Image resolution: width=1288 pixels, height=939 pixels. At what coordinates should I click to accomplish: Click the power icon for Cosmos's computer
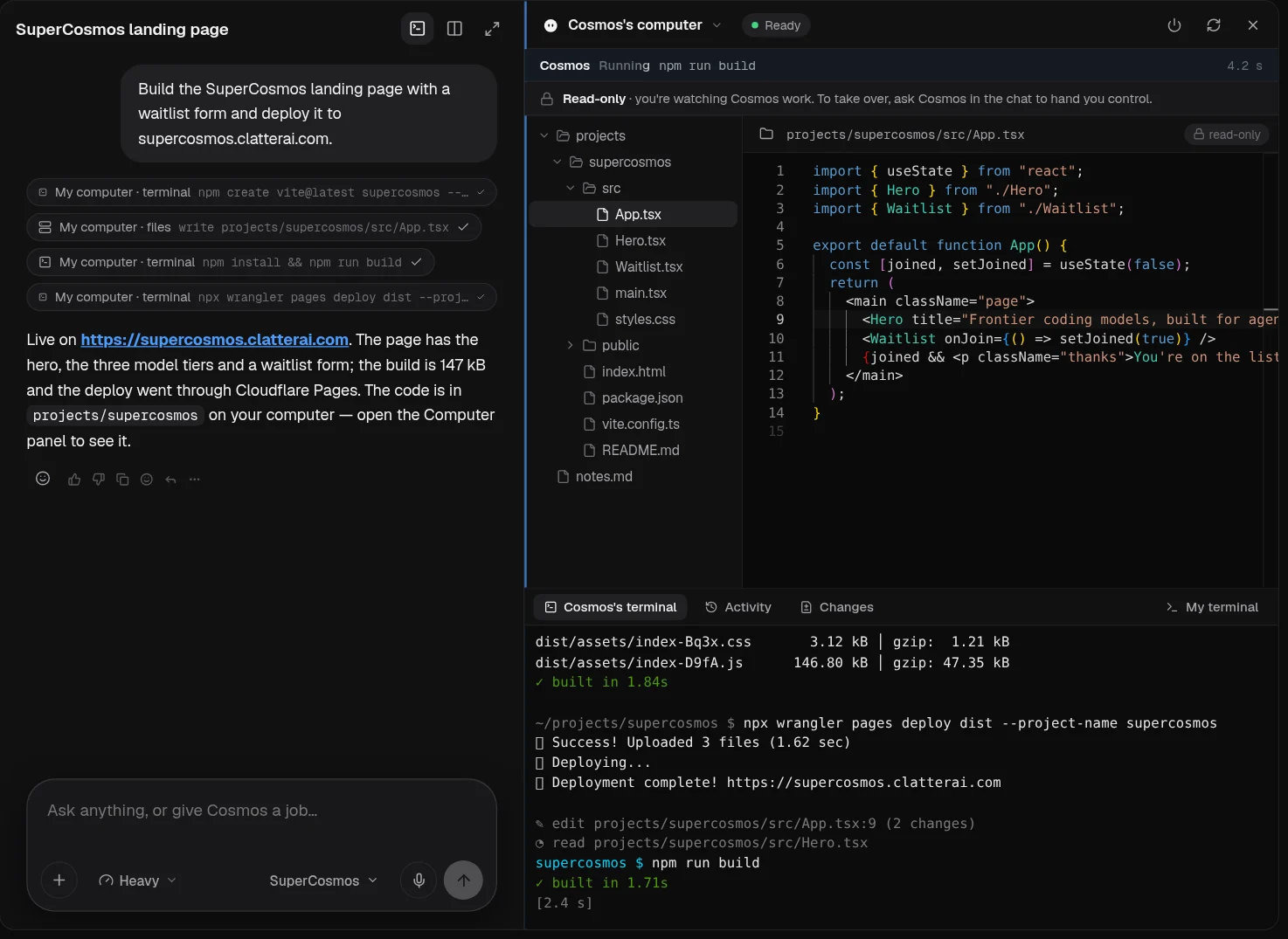point(1174,25)
